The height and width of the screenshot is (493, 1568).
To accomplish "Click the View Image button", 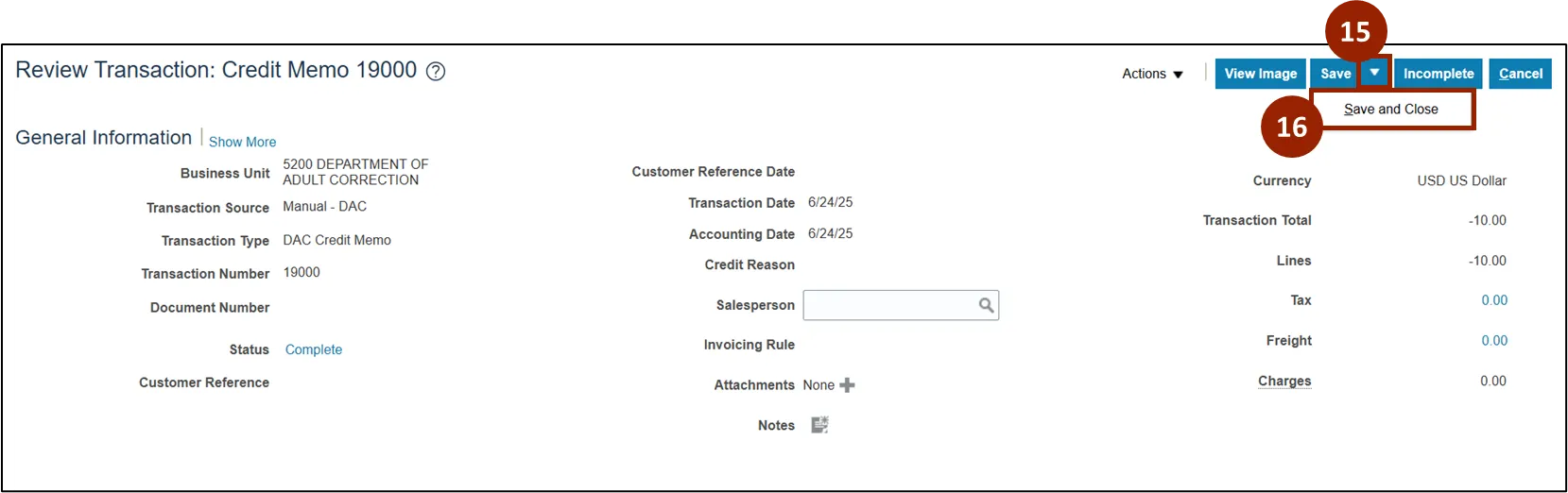I will (1260, 74).
